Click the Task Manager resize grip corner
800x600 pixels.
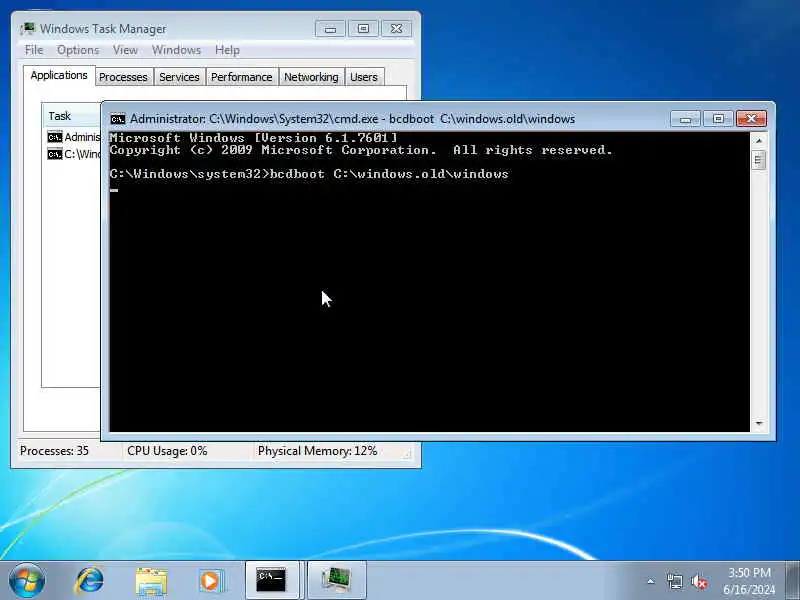(x=407, y=454)
